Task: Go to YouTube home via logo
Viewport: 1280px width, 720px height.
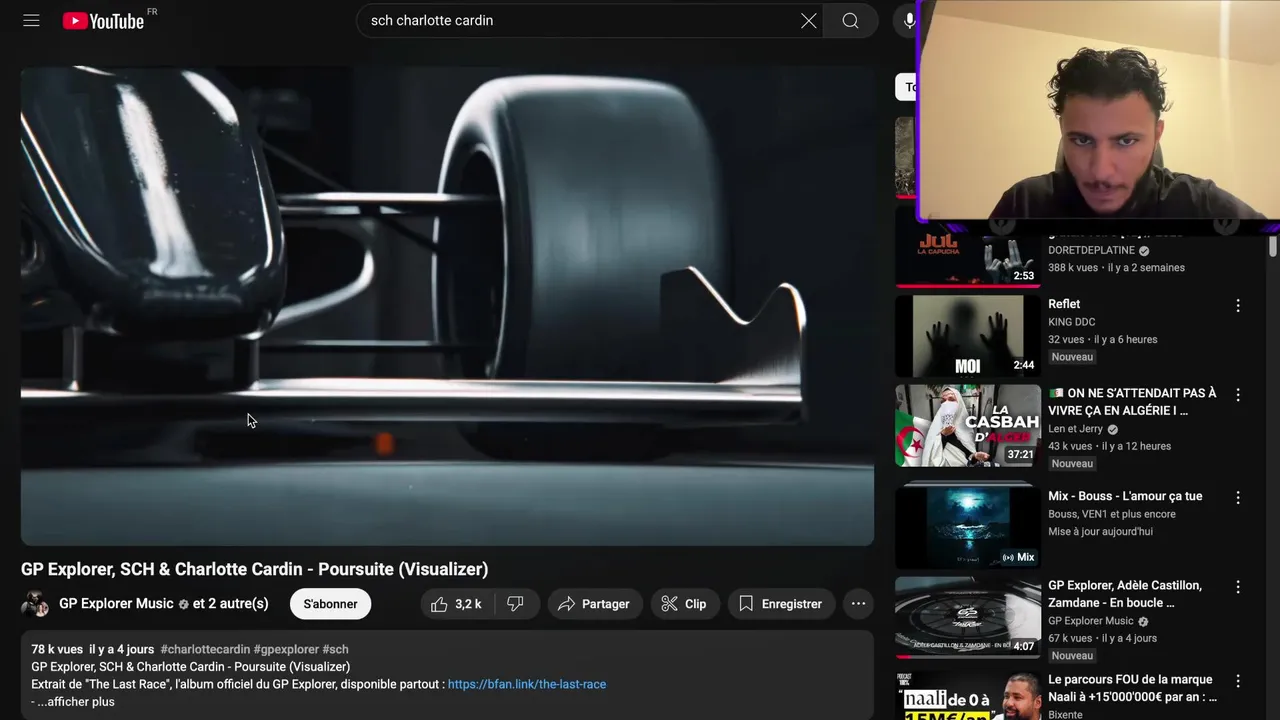Action: click(x=104, y=20)
